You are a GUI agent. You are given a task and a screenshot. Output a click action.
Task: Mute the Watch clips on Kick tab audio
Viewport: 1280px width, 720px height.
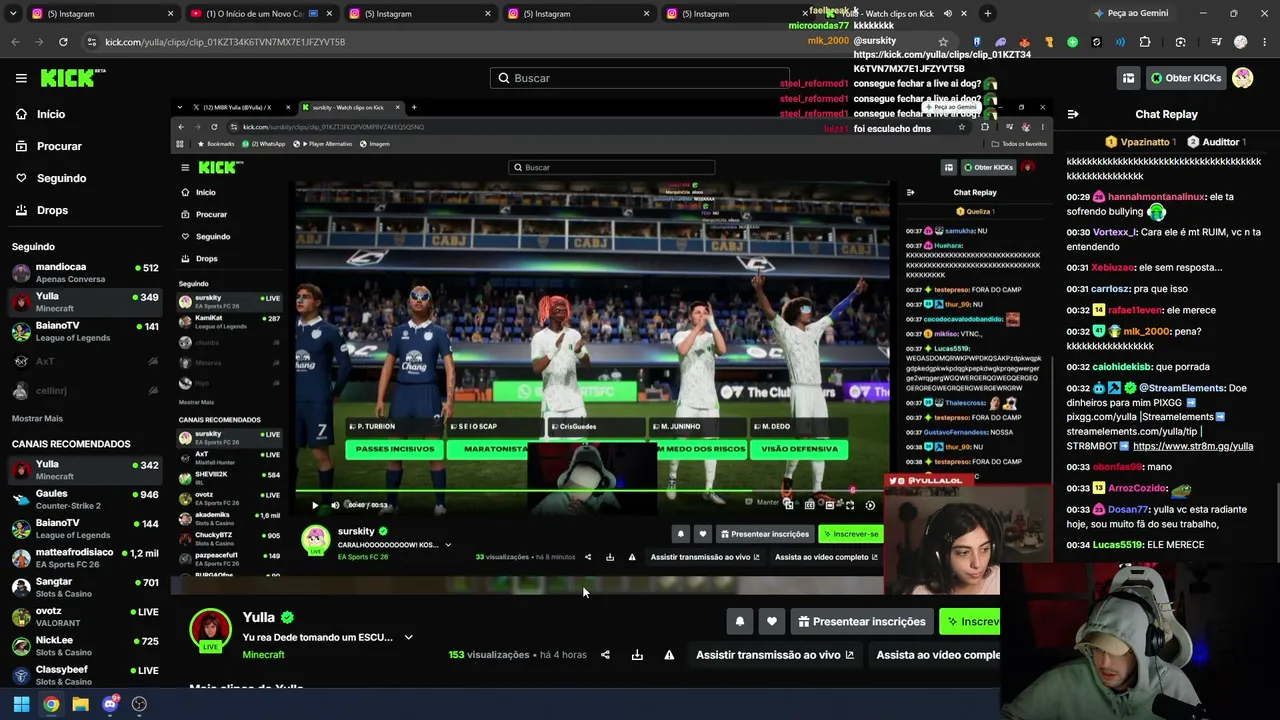[947, 14]
